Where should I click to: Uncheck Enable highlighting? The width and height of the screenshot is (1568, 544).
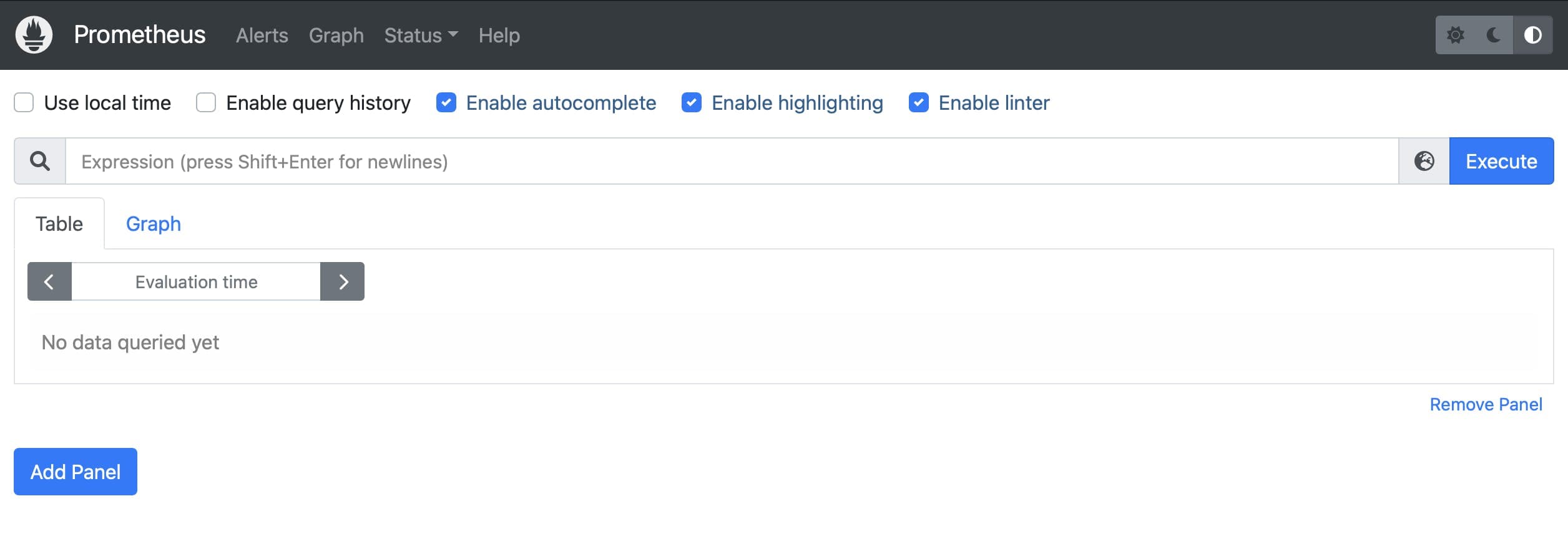tap(692, 102)
